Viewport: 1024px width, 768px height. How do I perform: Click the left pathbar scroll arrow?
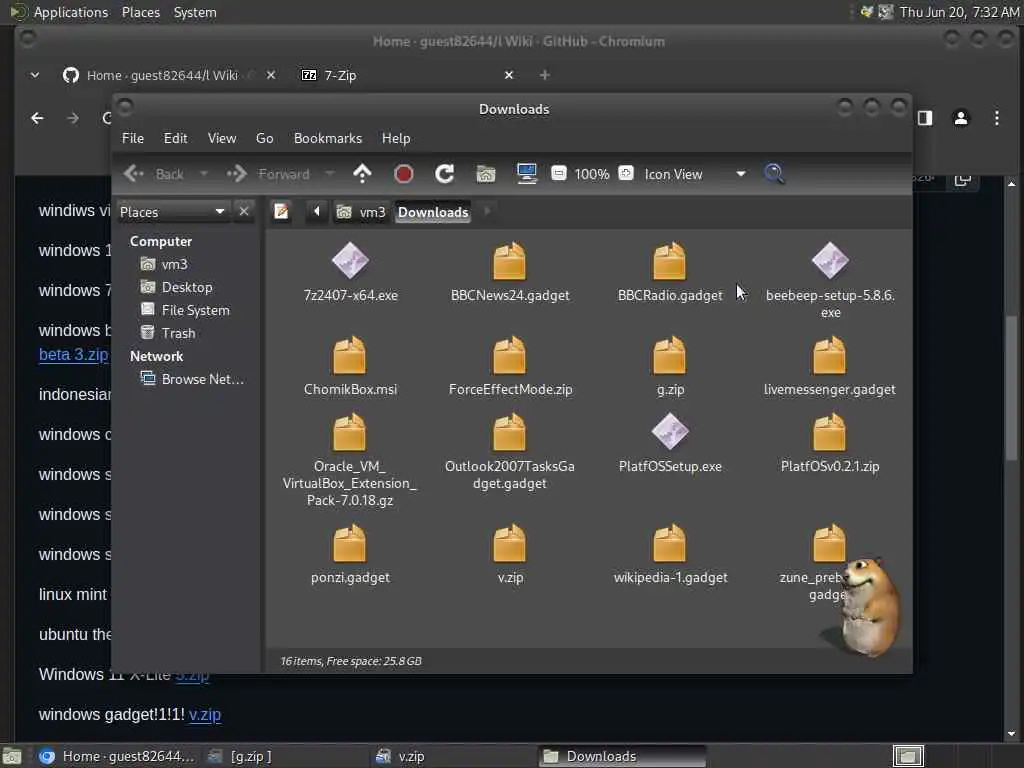[317, 211]
